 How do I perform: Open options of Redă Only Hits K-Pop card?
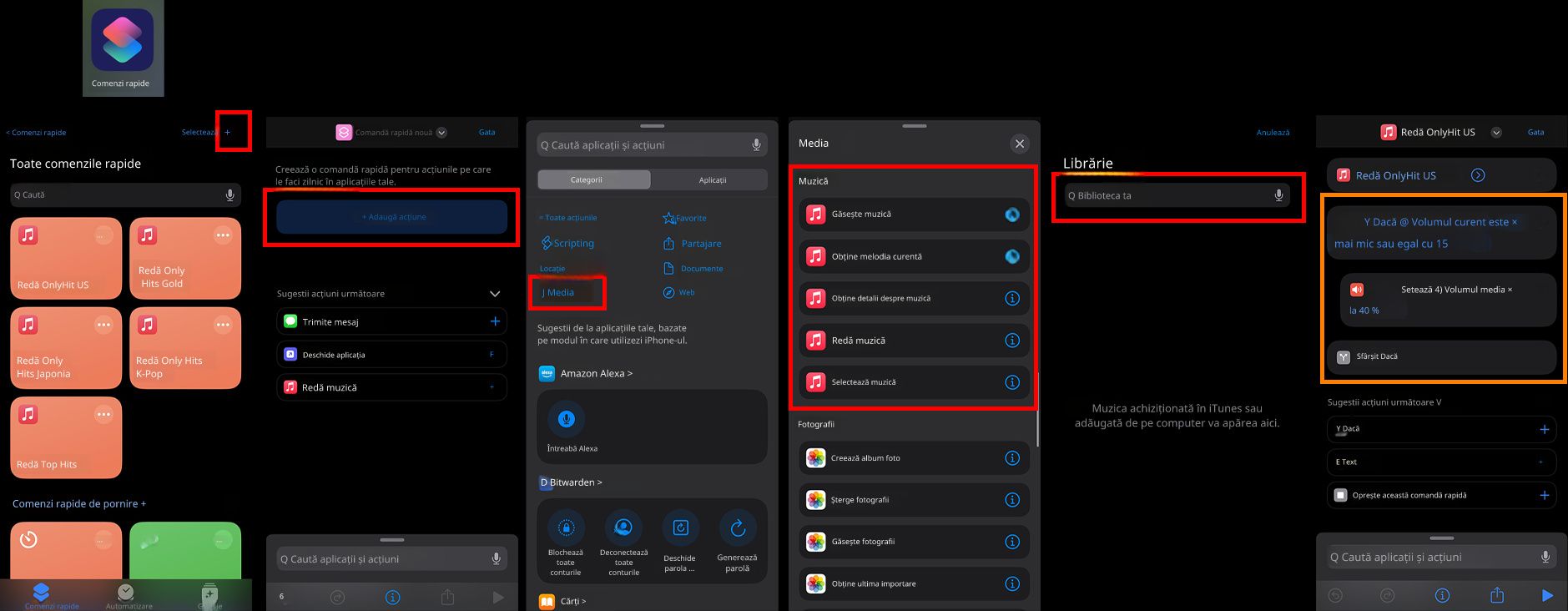pyautogui.click(x=222, y=325)
